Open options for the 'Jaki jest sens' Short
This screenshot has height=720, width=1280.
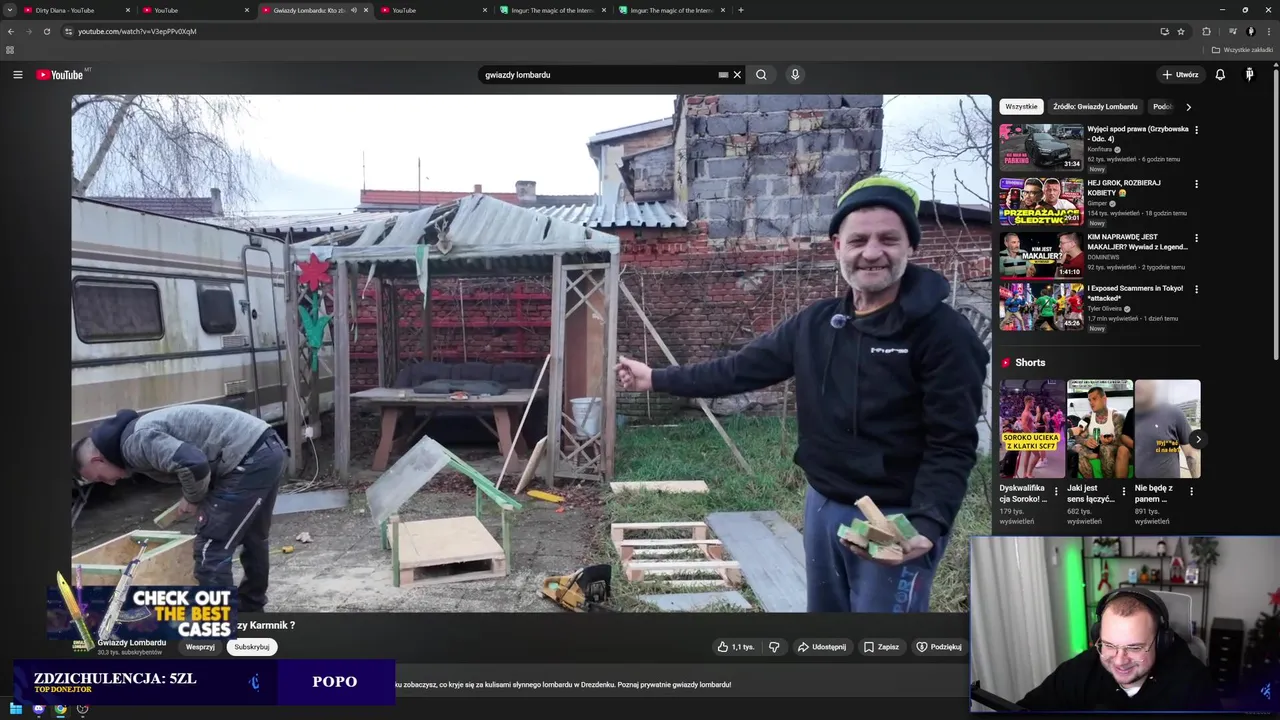(1123, 491)
